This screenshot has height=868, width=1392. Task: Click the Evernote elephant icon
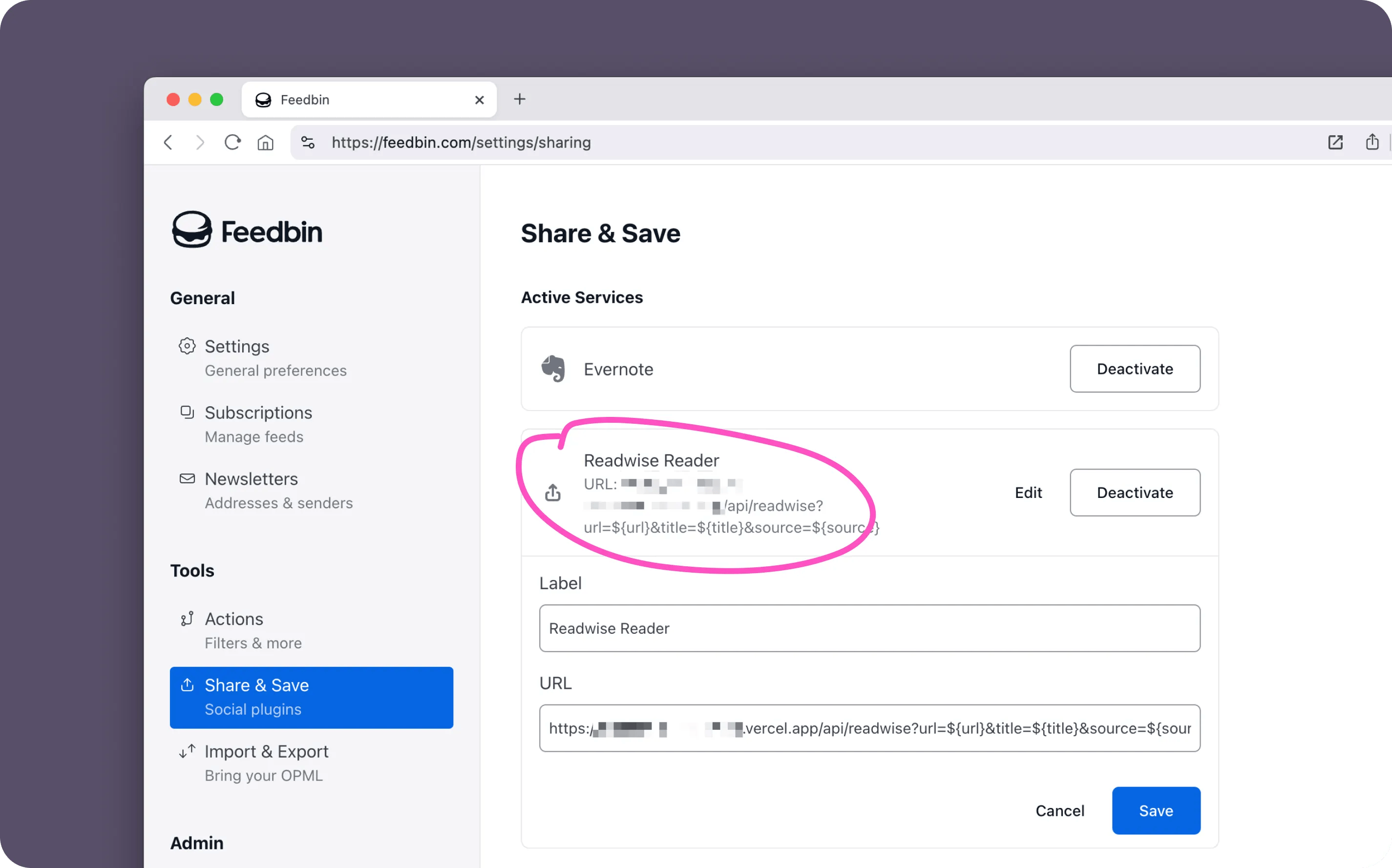553,369
